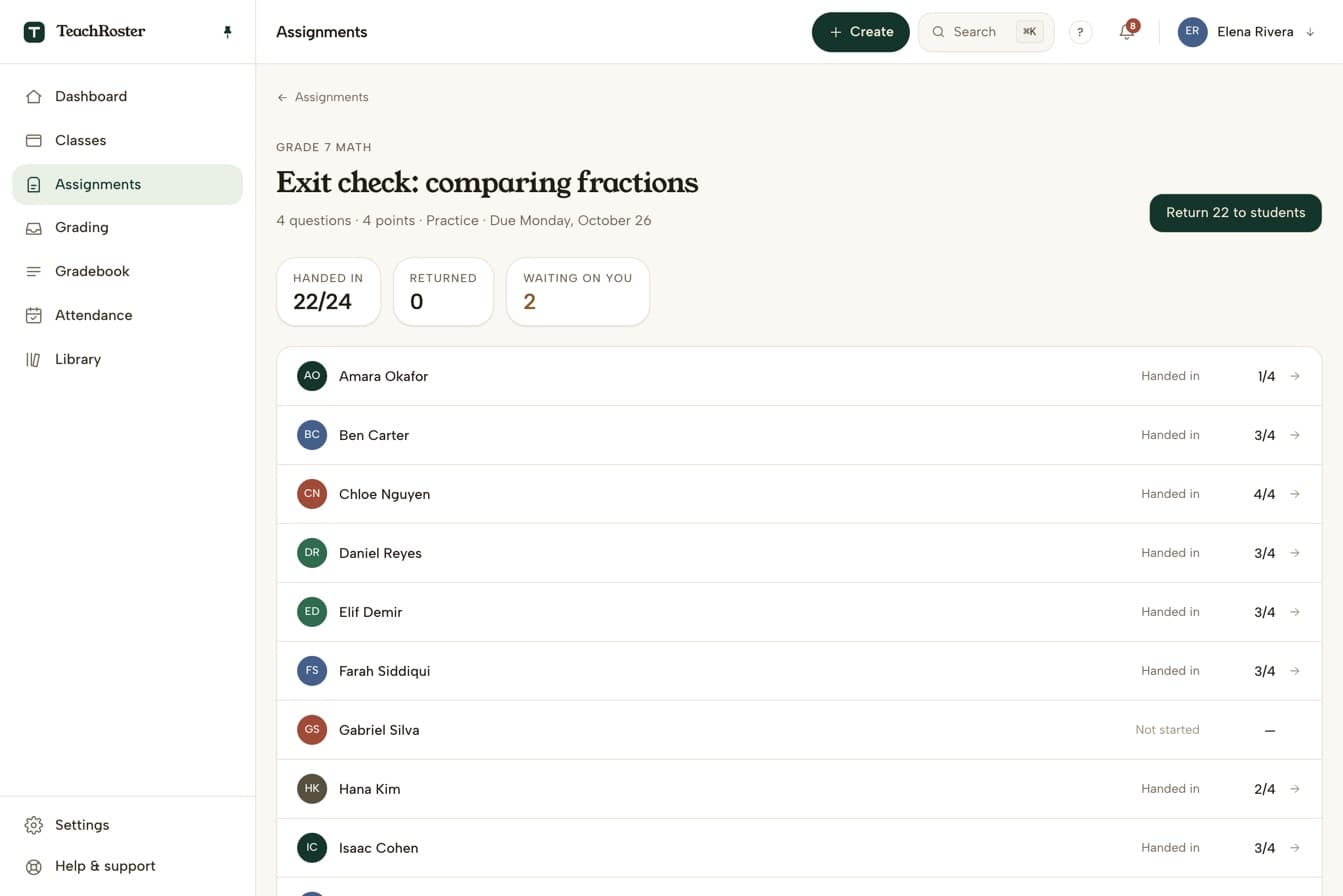1343x896 pixels.
Task: Click Elif Demir's ED avatar
Action: (x=312, y=612)
